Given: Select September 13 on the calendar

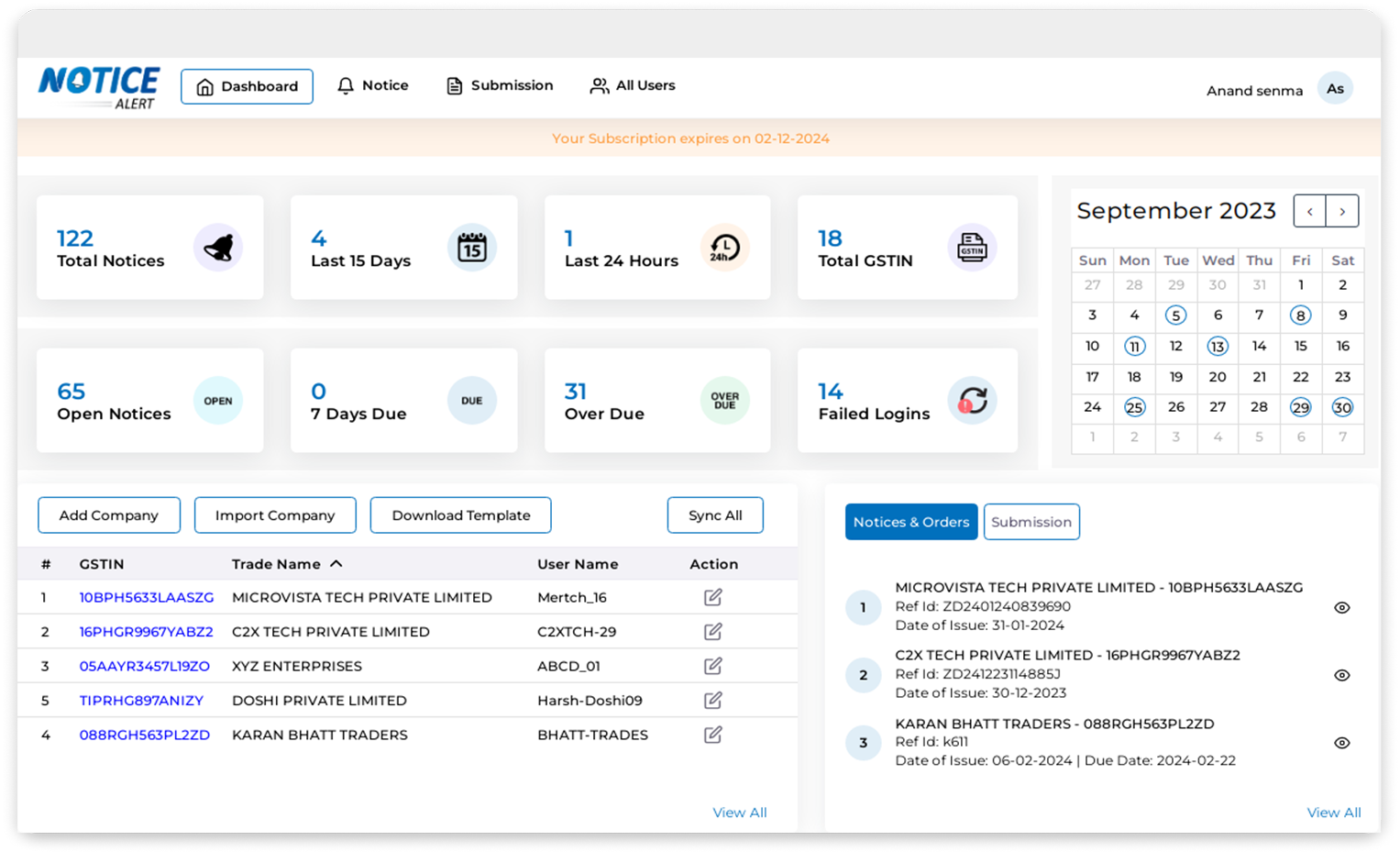Looking at the screenshot, I should (1217, 347).
